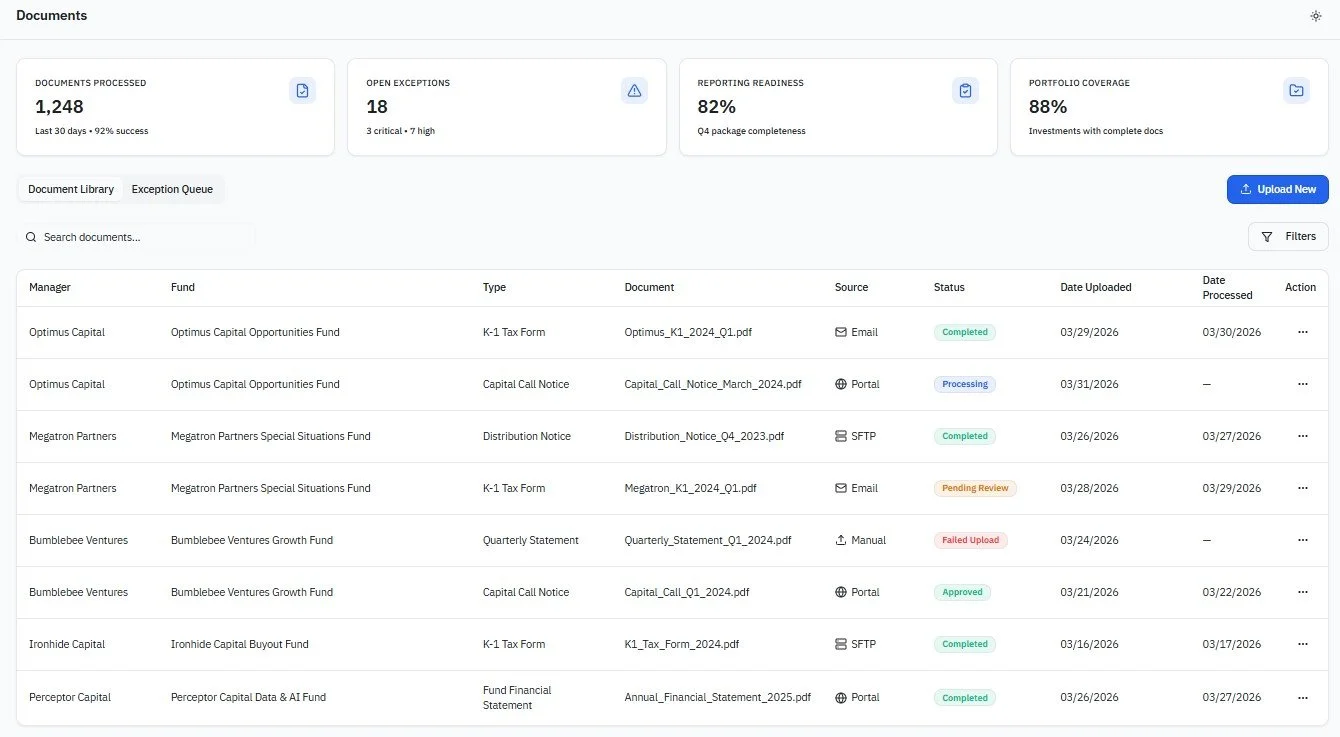Open action menu for Optimus_K1_2024_Q1.pdf
The image size is (1340, 737).
1302,332
